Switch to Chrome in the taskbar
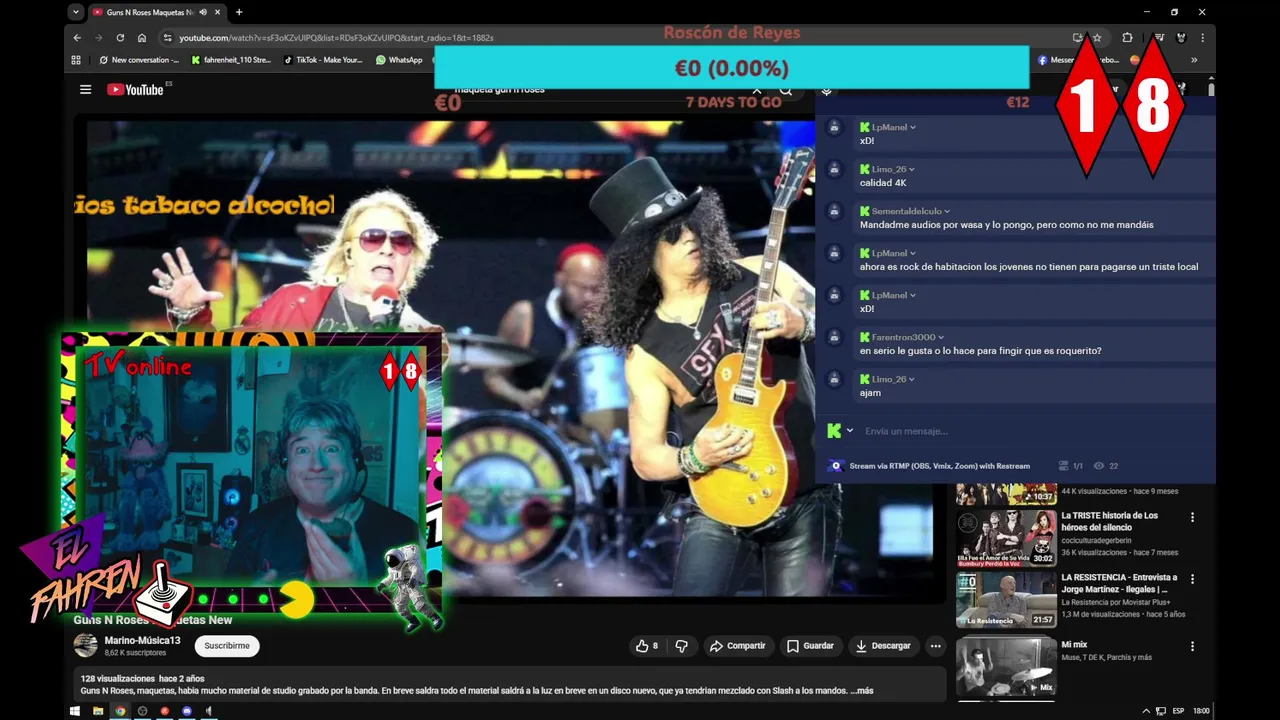The image size is (1280, 720). [120, 711]
